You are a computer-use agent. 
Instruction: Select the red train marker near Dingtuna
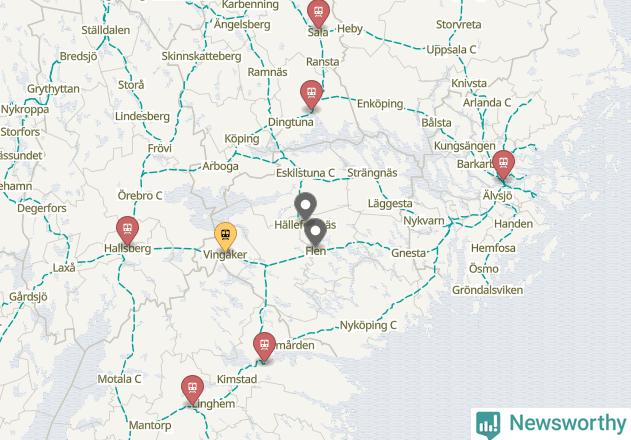click(311, 94)
